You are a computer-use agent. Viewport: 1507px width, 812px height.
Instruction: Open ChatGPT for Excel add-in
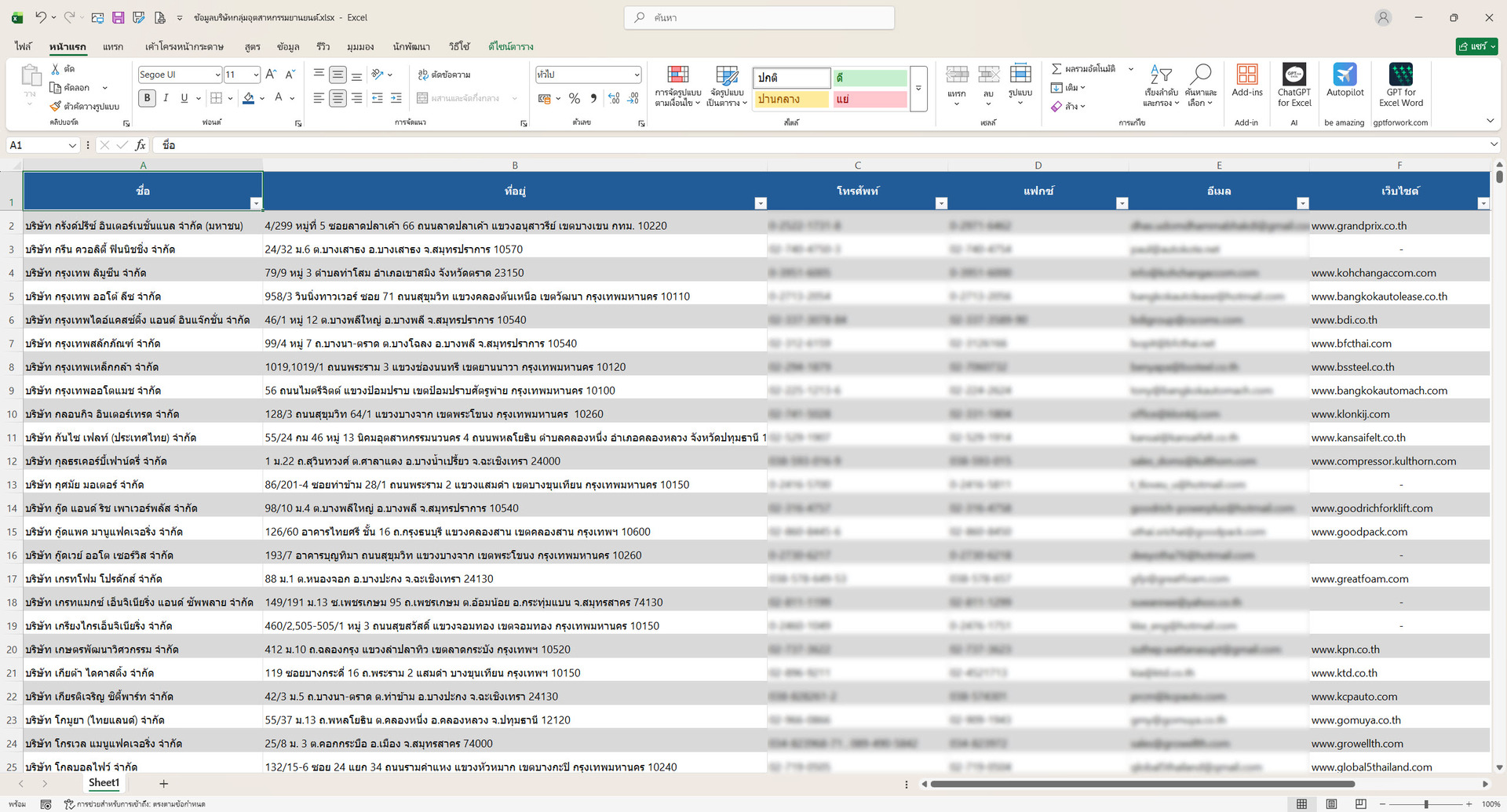pyautogui.click(x=1294, y=85)
